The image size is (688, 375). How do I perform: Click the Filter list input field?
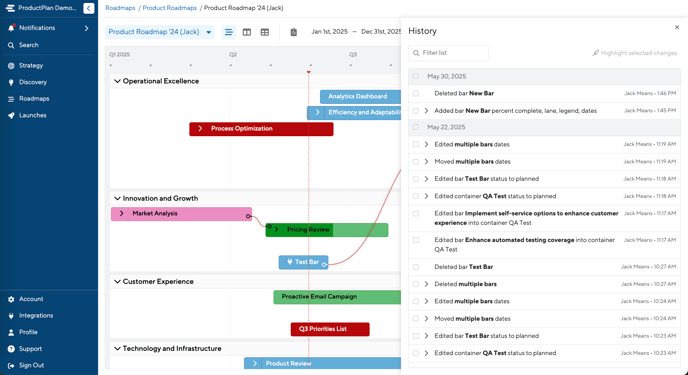[x=448, y=53]
